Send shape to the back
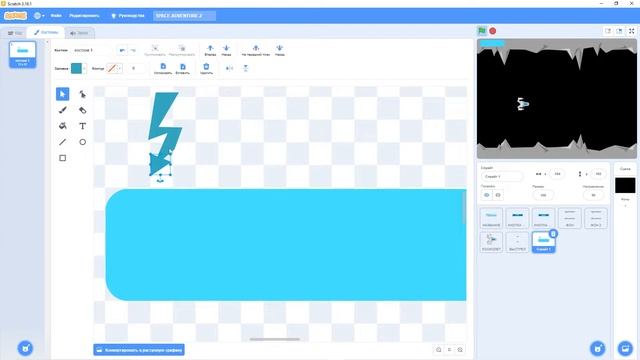 click(280, 51)
